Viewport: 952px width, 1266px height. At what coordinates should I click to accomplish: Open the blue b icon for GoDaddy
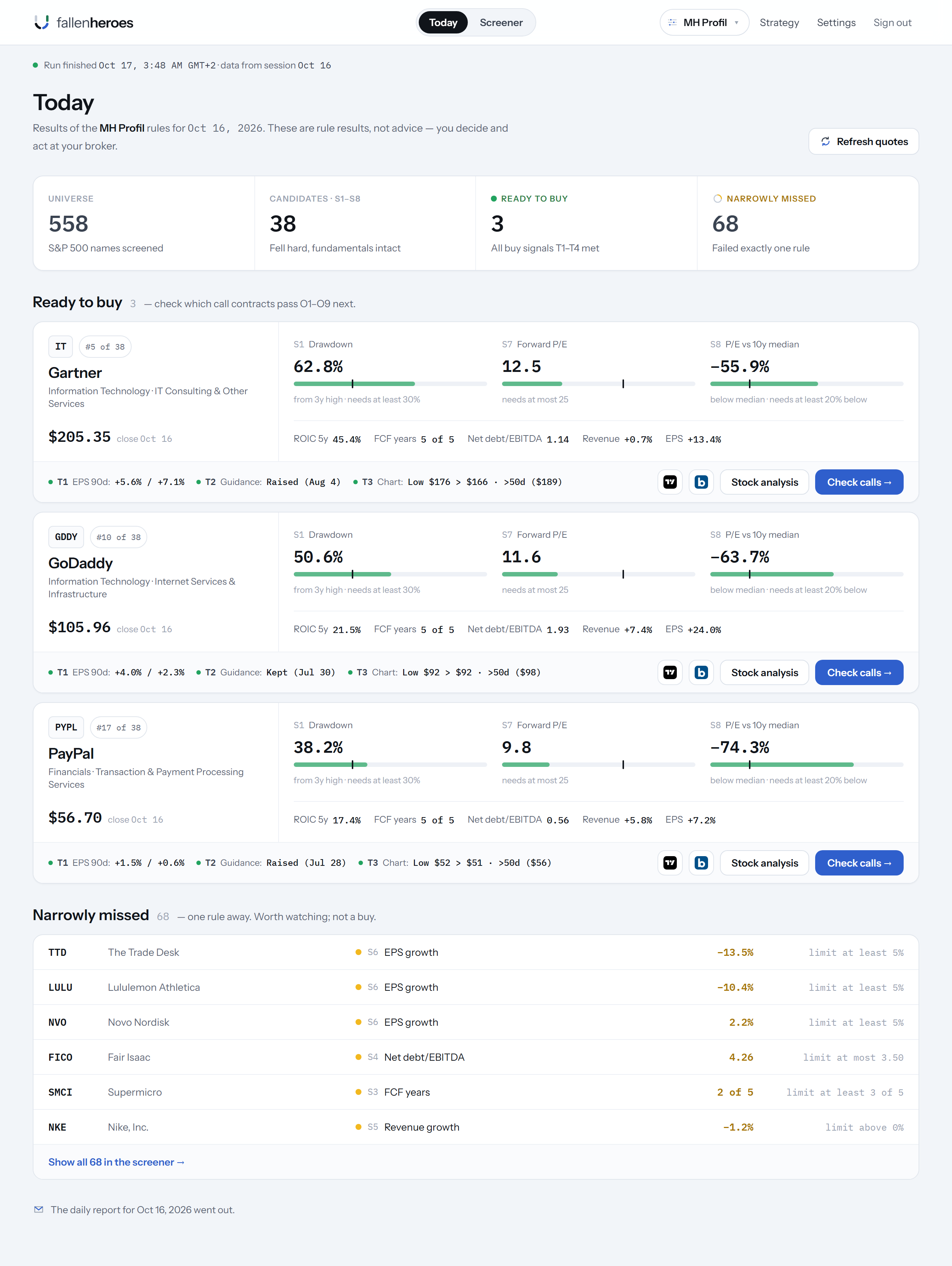(701, 672)
